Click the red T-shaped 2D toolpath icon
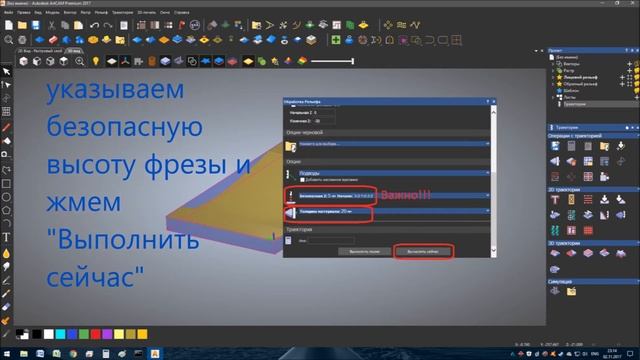Image resolution: width=640 pixels, height=360 pixels. [555, 200]
